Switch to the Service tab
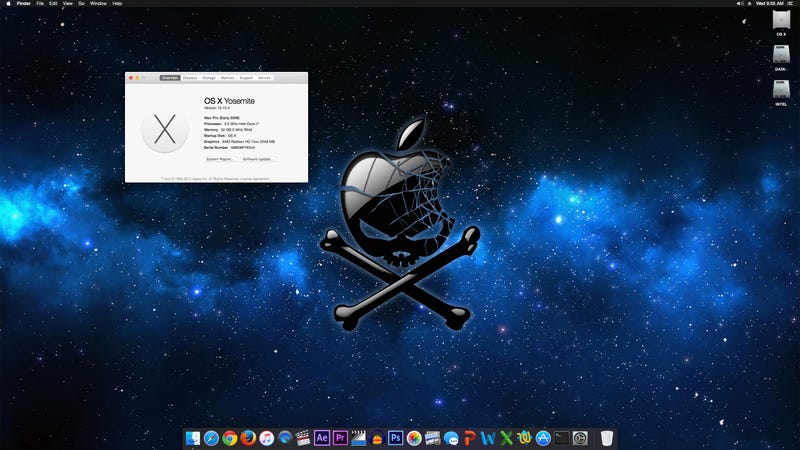This screenshot has height=450, width=800. [x=264, y=78]
